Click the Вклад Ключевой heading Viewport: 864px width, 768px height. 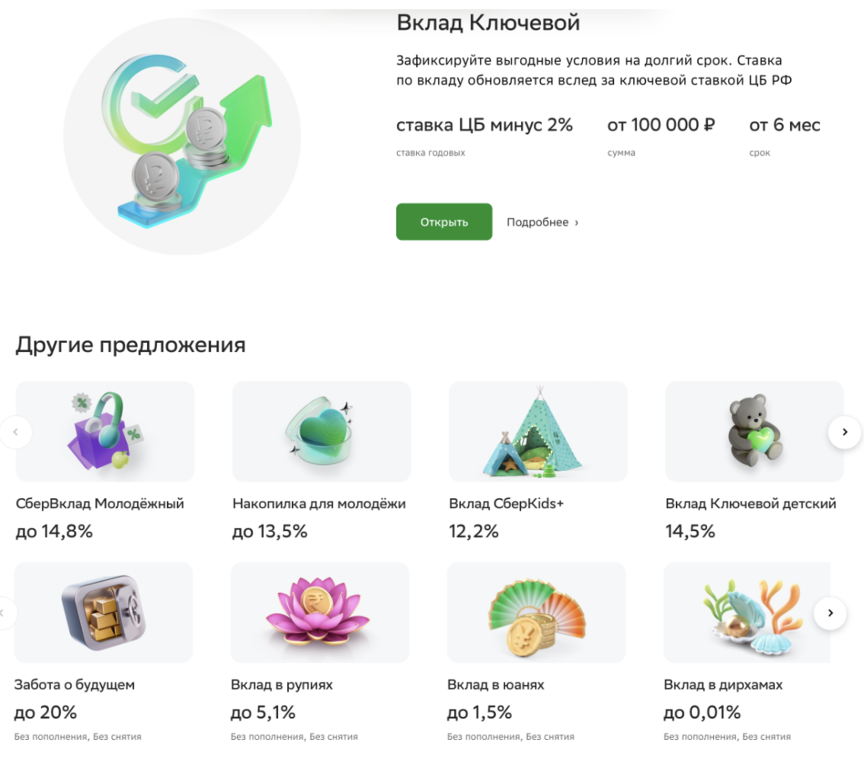pyautogui.click(x=488, y=22)
